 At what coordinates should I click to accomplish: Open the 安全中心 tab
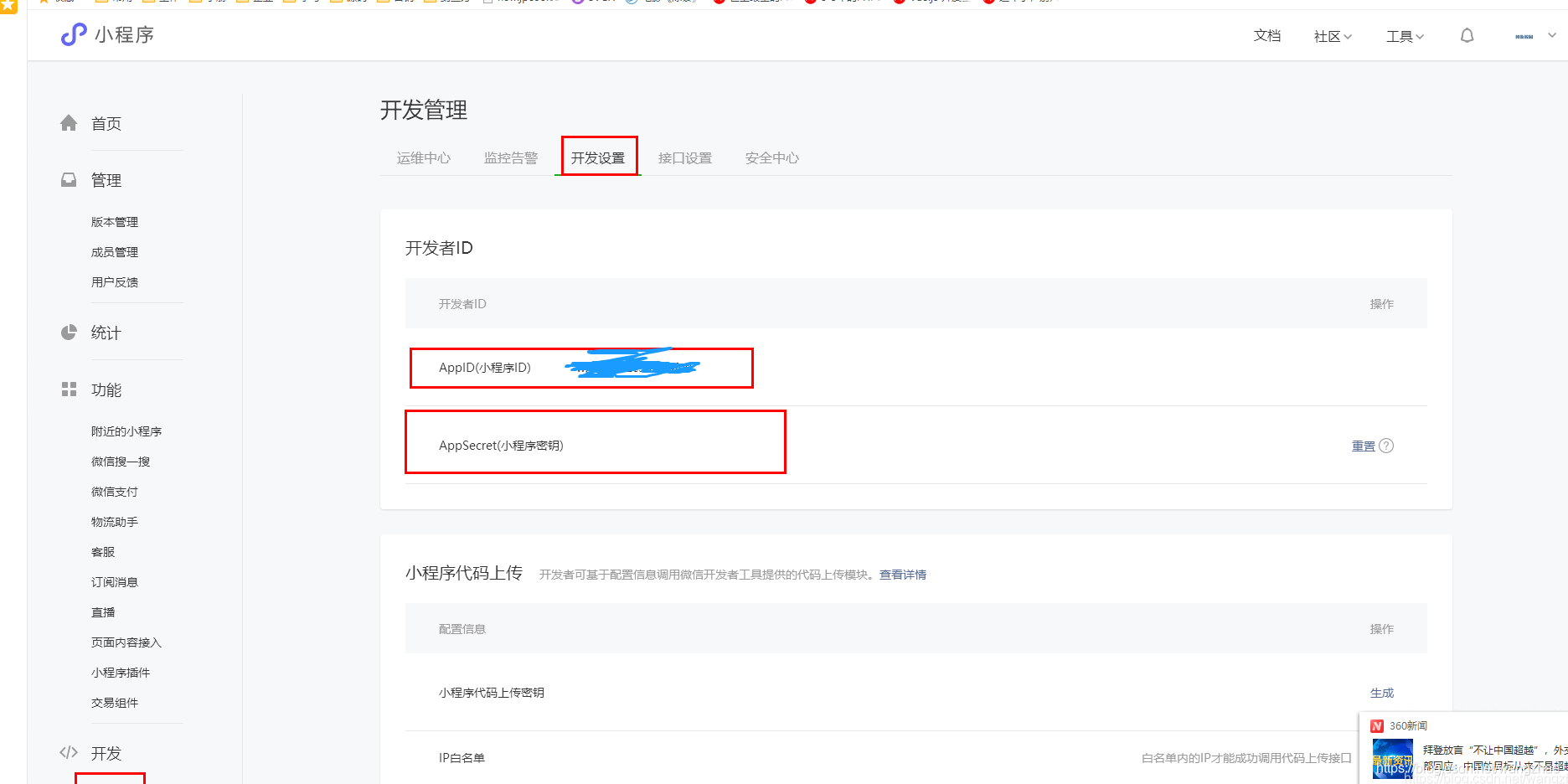coord(771,157)
